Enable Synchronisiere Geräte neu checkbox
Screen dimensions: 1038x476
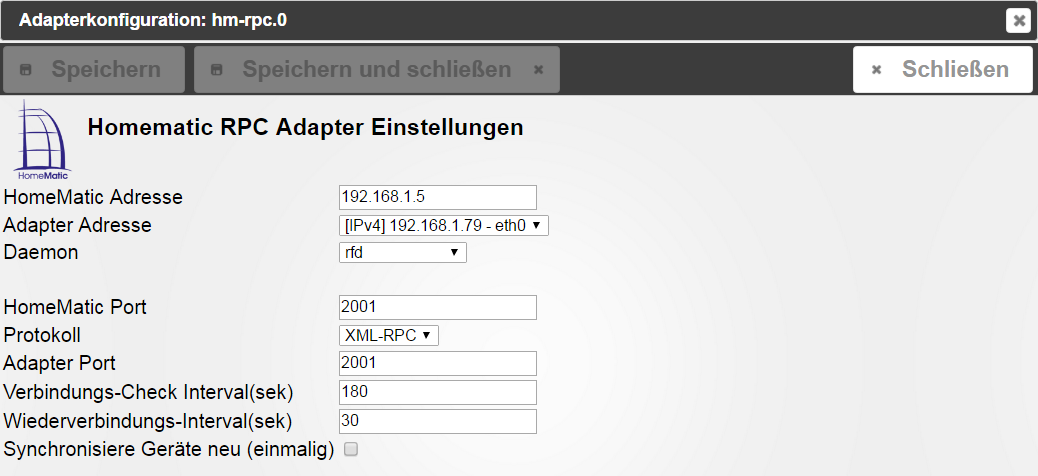(351, 450)
